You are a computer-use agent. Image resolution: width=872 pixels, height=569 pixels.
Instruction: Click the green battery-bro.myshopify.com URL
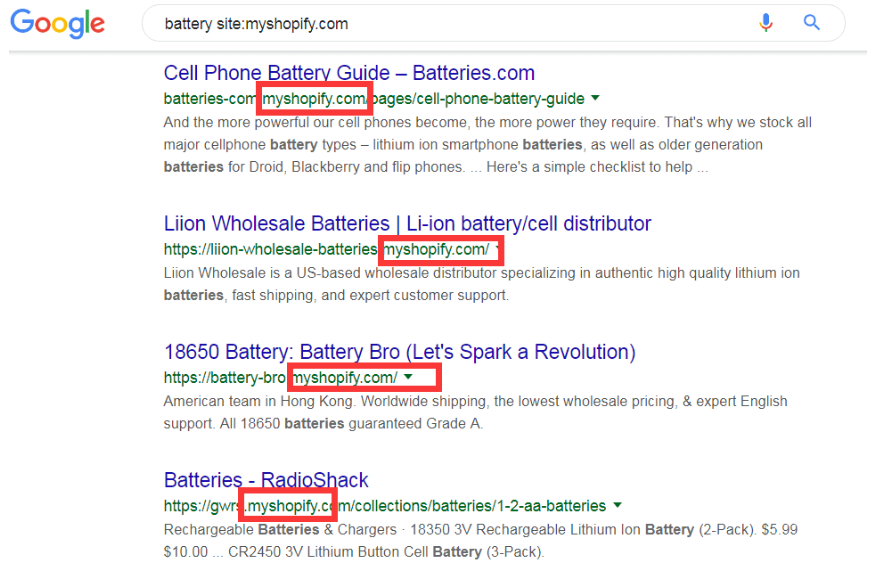tap(280, 377)
